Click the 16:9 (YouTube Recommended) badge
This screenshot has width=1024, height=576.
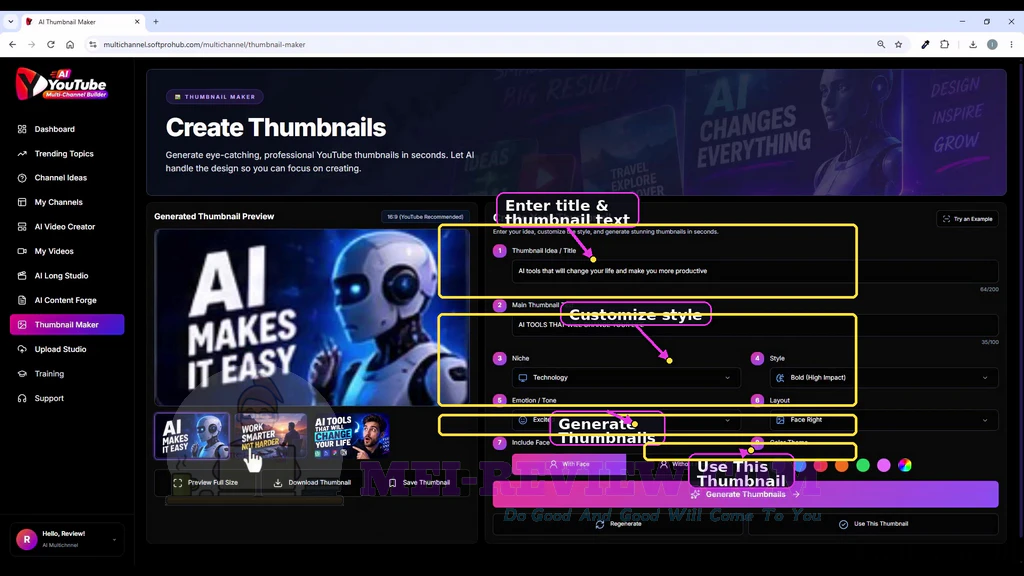pos(425,217)
